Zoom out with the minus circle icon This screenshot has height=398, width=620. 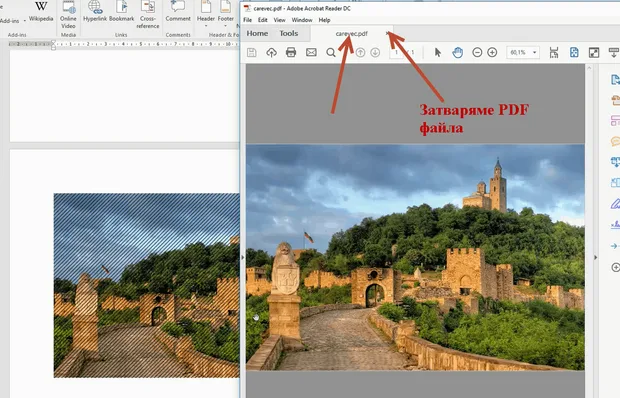point(477,52)
